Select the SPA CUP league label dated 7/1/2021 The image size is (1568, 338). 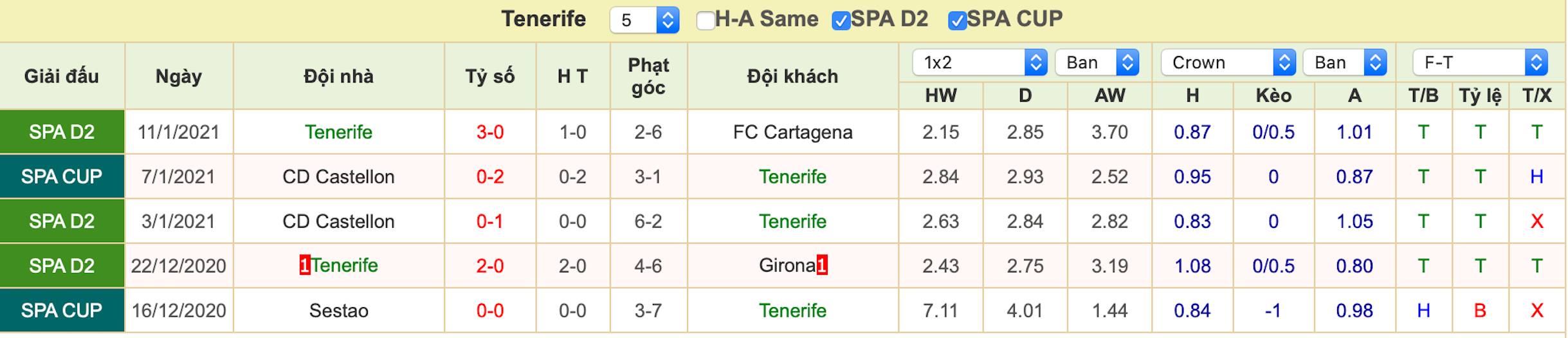(x=62, y=176)
